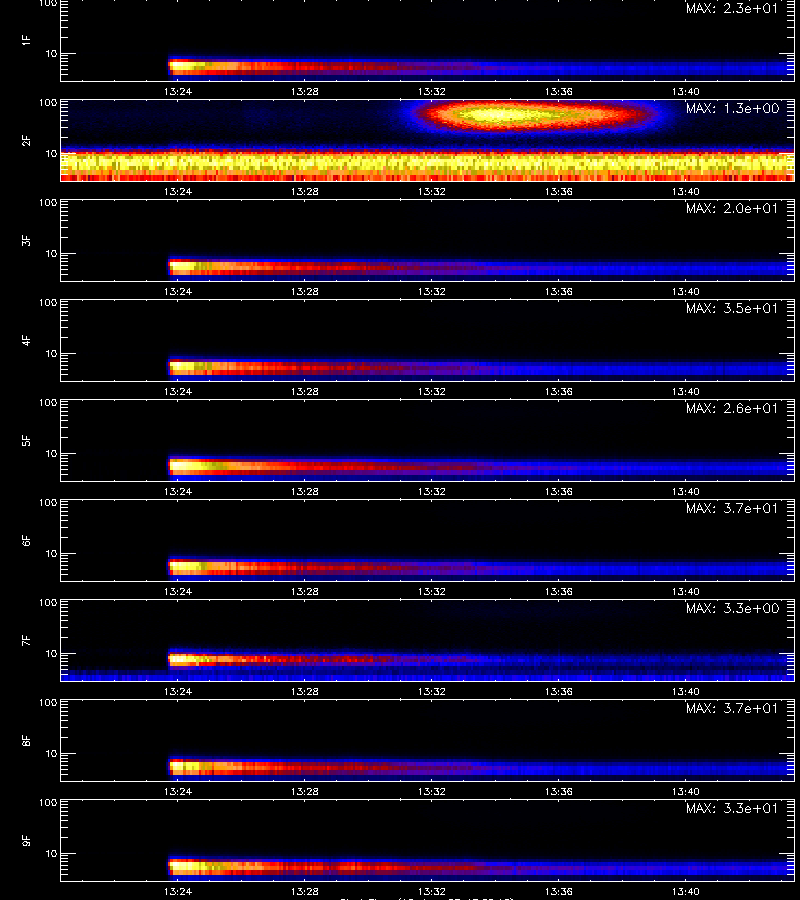
Task: Click the 13:36 tick label under the 5F panel
Action: pos(558,491)
